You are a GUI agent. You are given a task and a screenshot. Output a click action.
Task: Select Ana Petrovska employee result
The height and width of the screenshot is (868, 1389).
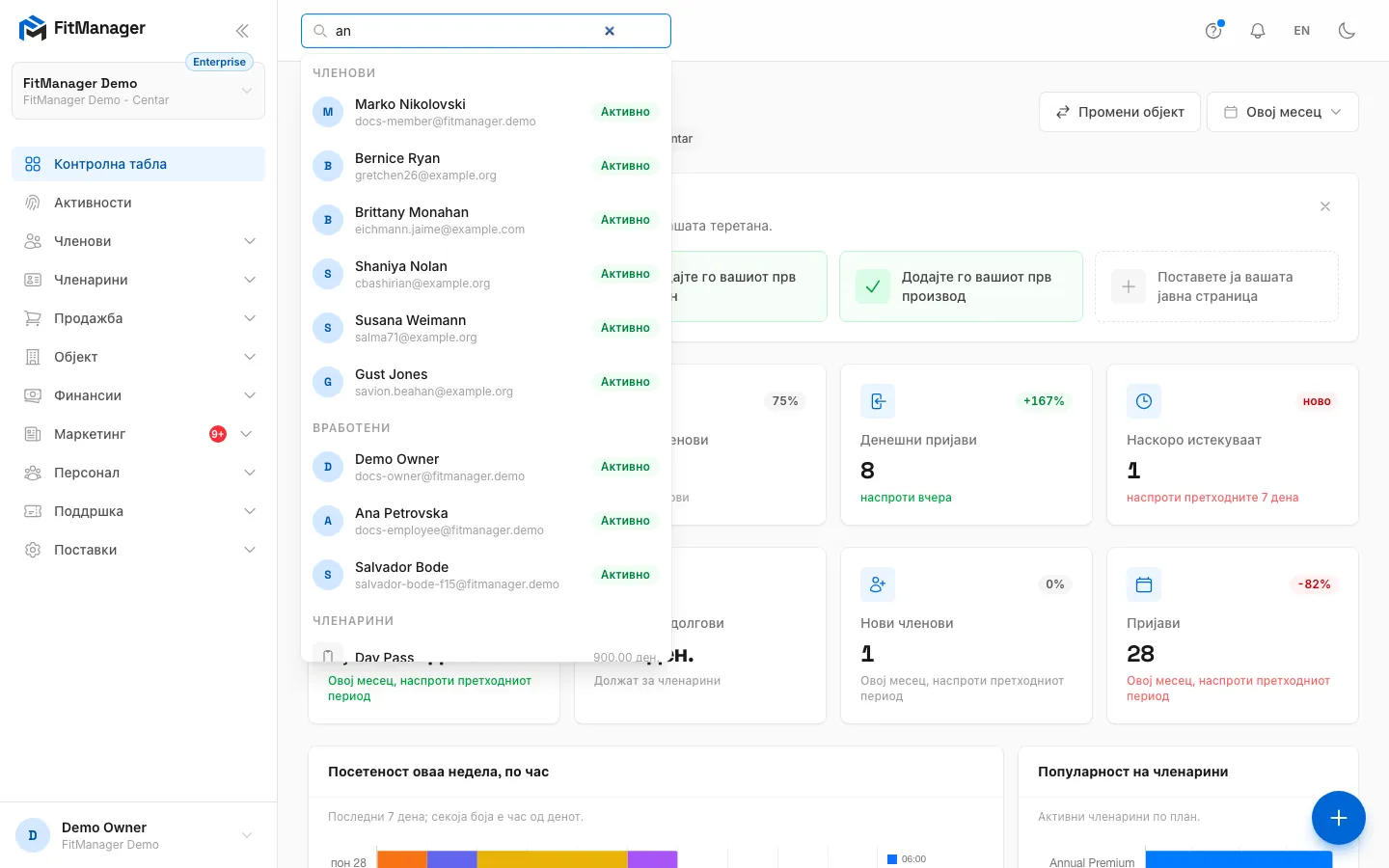[486, 521]
